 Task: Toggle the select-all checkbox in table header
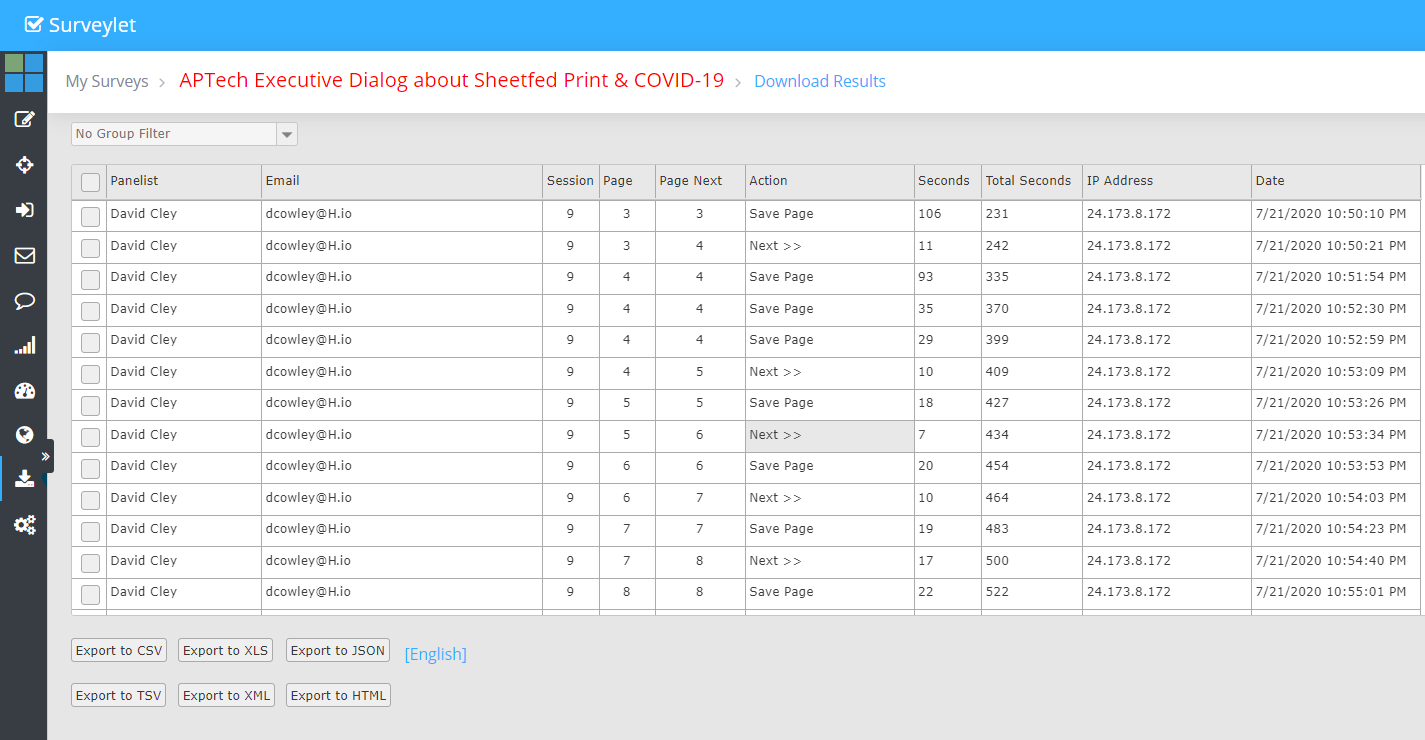(x=90, y=182)
